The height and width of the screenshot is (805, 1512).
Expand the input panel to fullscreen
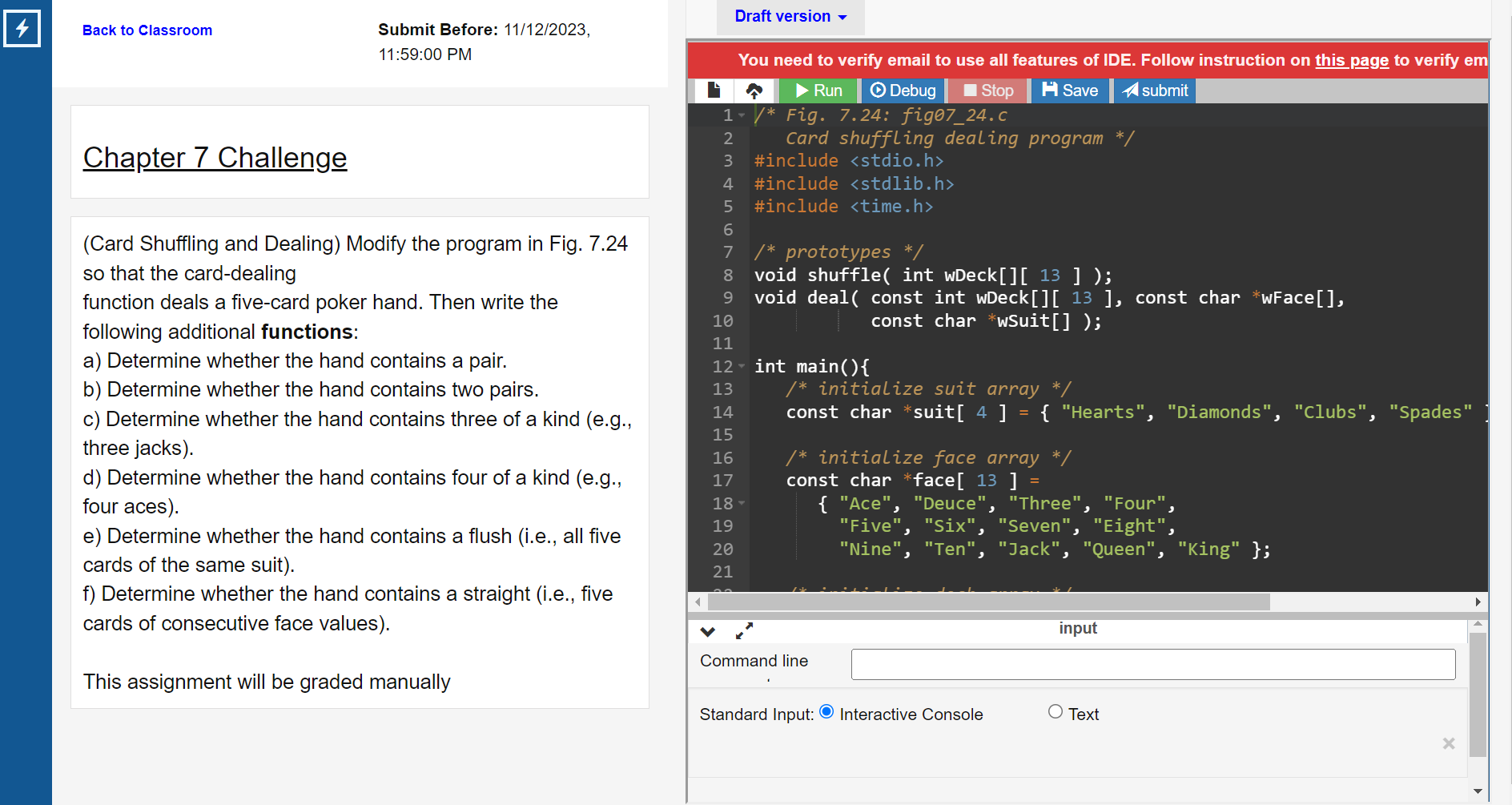[744, 631]
